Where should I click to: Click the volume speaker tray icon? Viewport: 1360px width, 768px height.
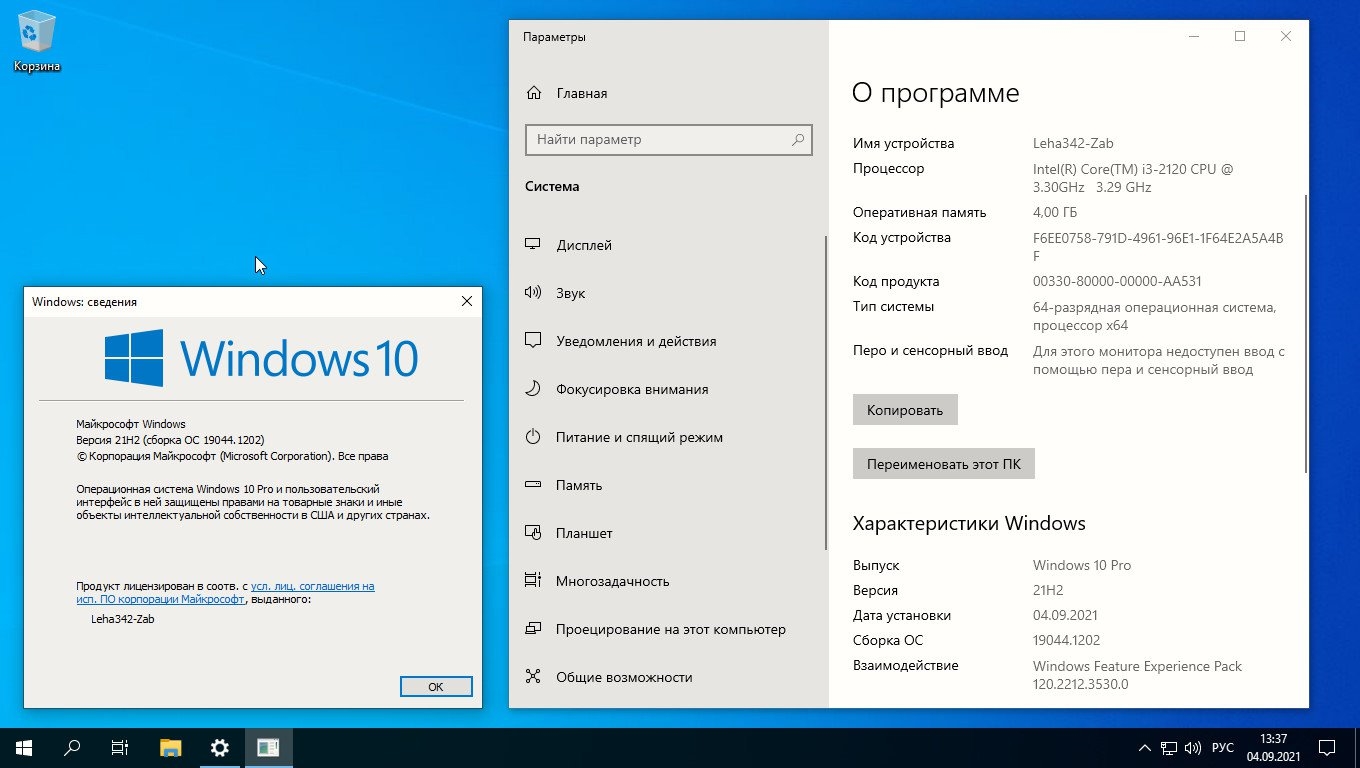pyautogui.click(x=1192, y=748)
